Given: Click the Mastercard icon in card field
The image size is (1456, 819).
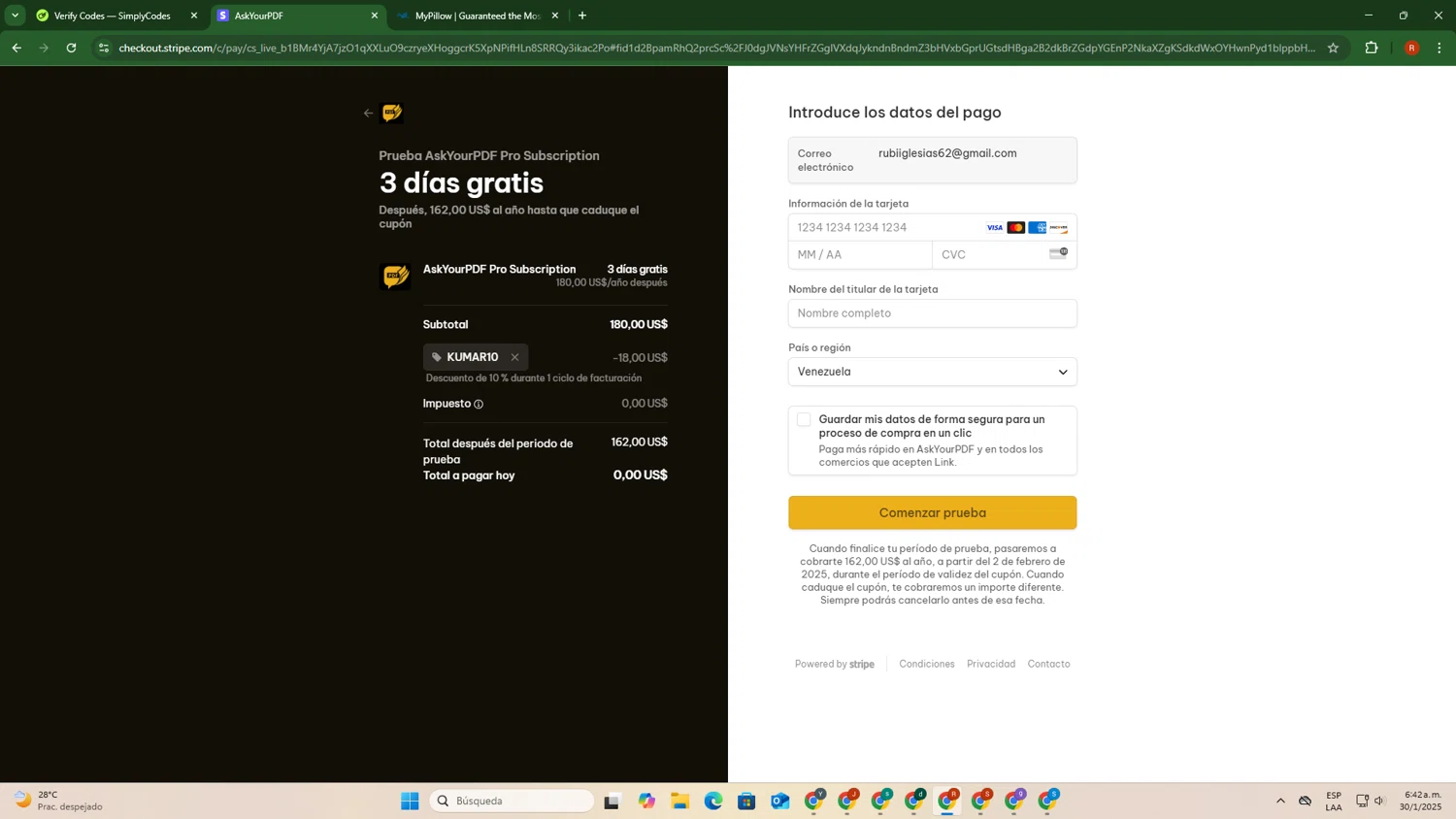Looking at the screenshot, I should pos(1015,228).
